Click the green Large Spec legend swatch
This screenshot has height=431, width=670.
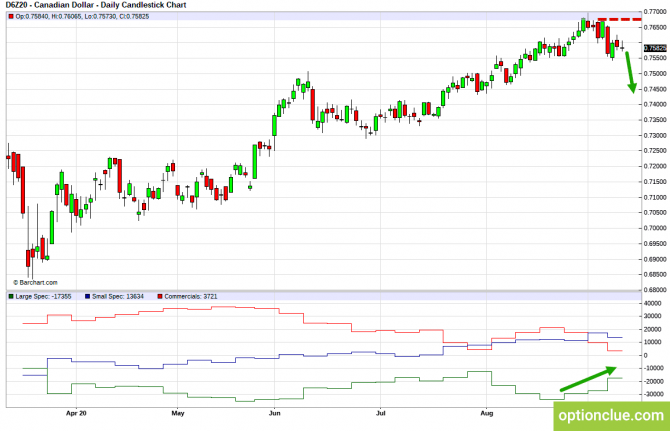(11, 296)
